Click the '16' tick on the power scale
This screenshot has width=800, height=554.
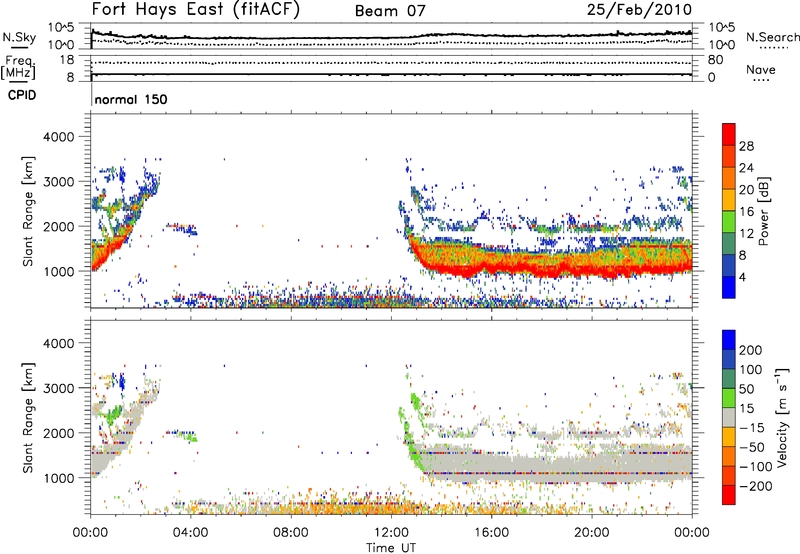tap(746, 212)
